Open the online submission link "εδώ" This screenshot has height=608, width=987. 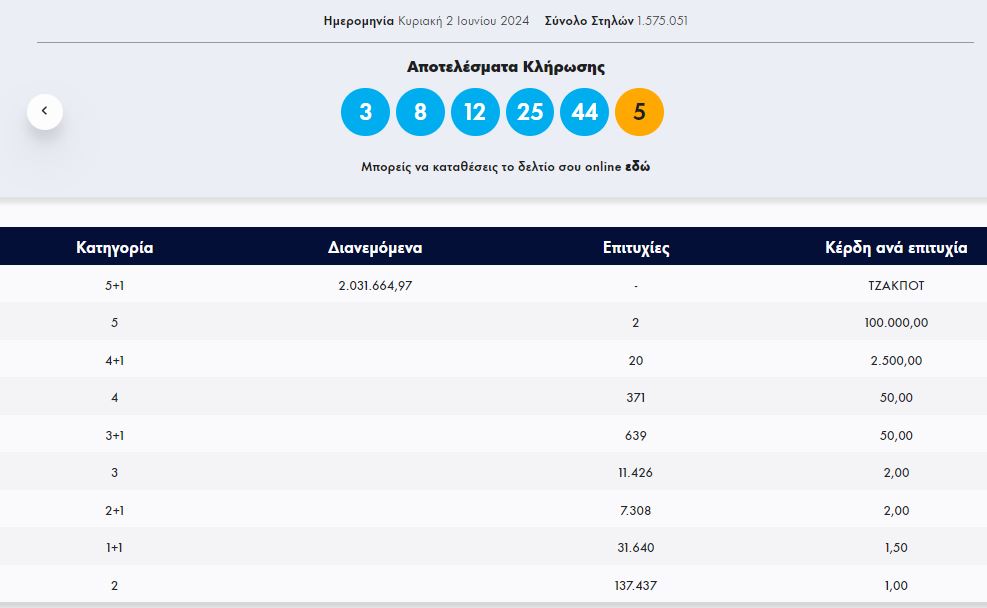pos(637,167)
